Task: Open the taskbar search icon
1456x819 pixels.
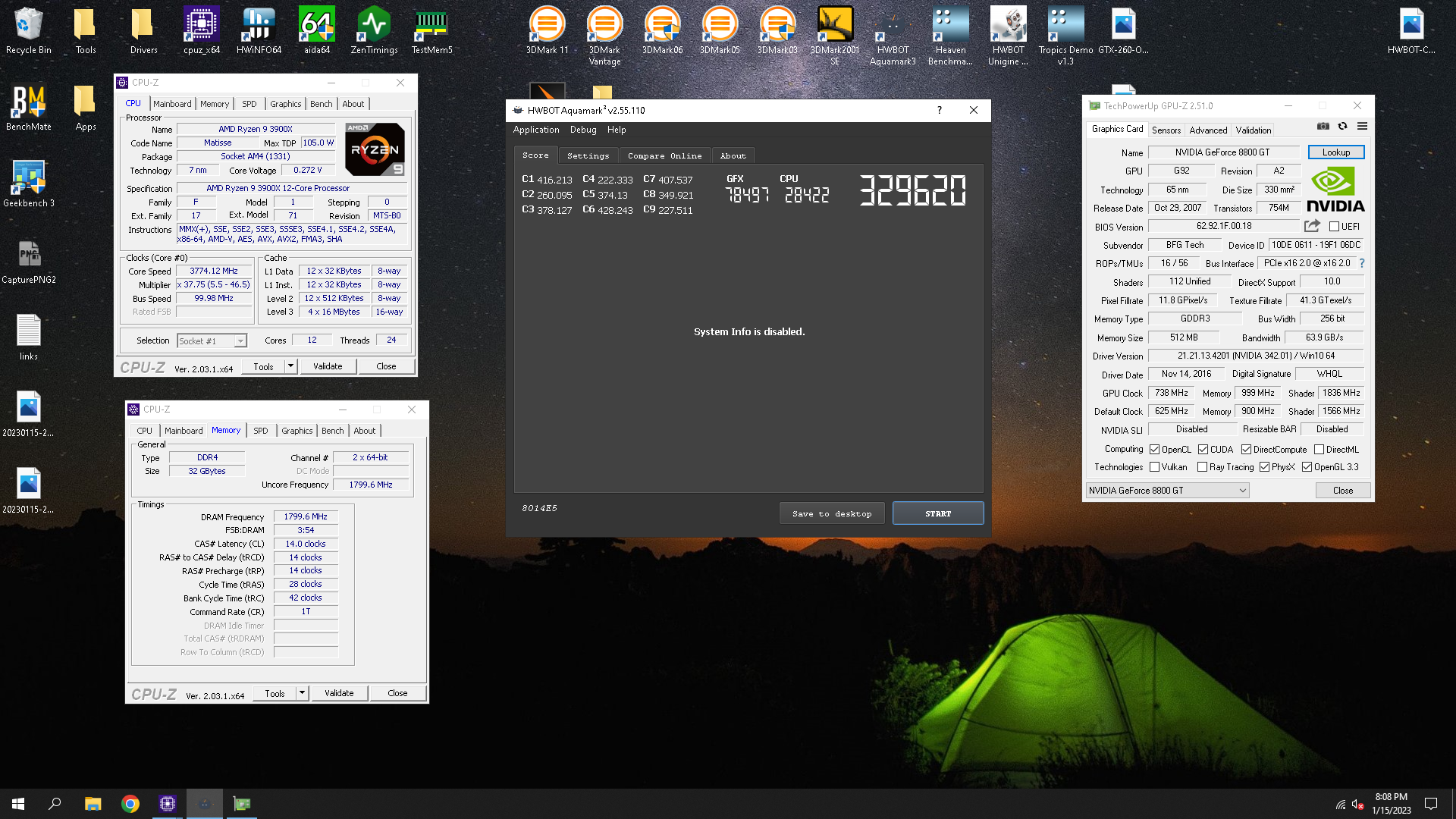Action: click(x=55, y=804)
